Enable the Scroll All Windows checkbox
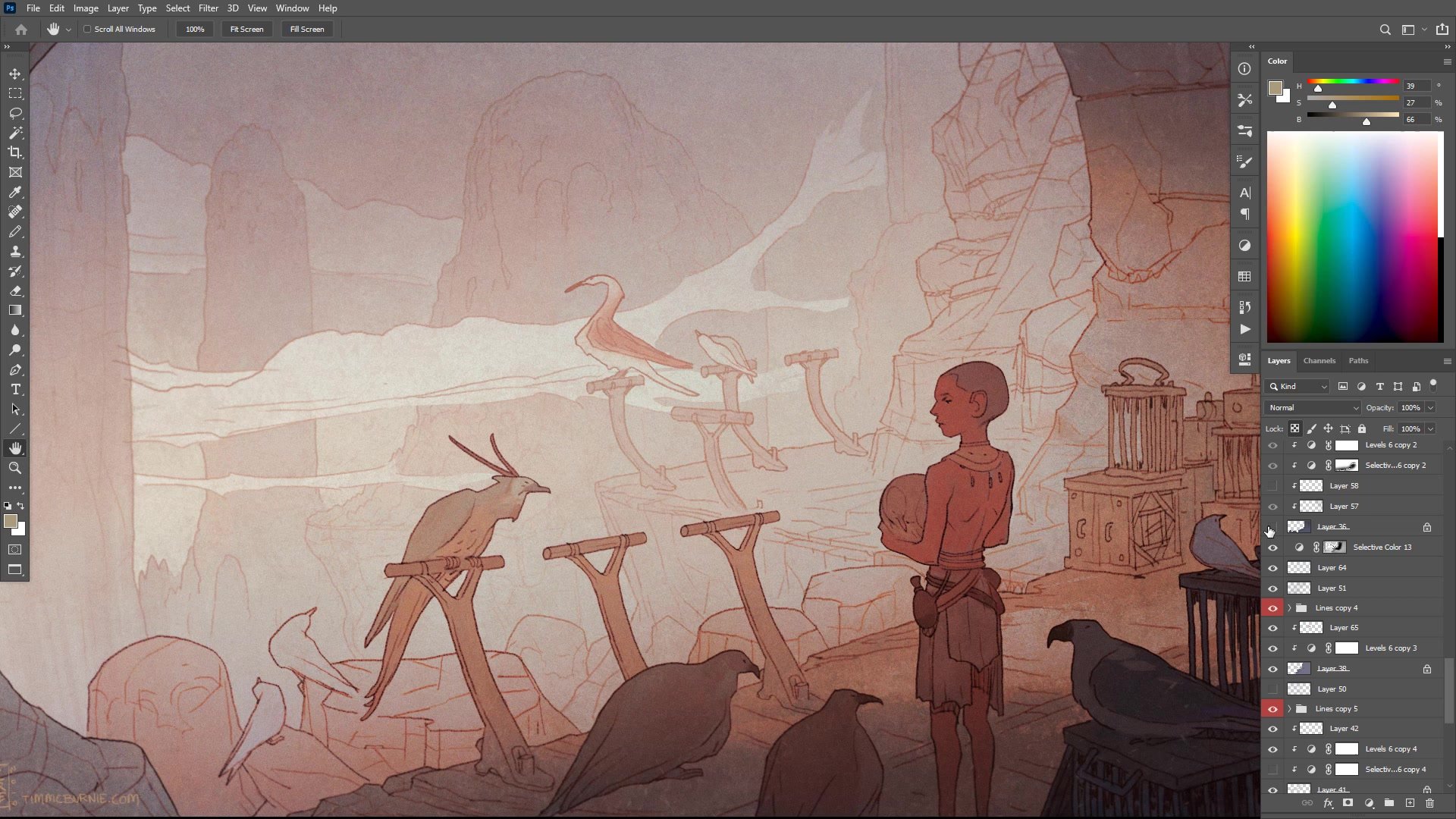Viewport: 1456px width, 819px height. (87, 29)
